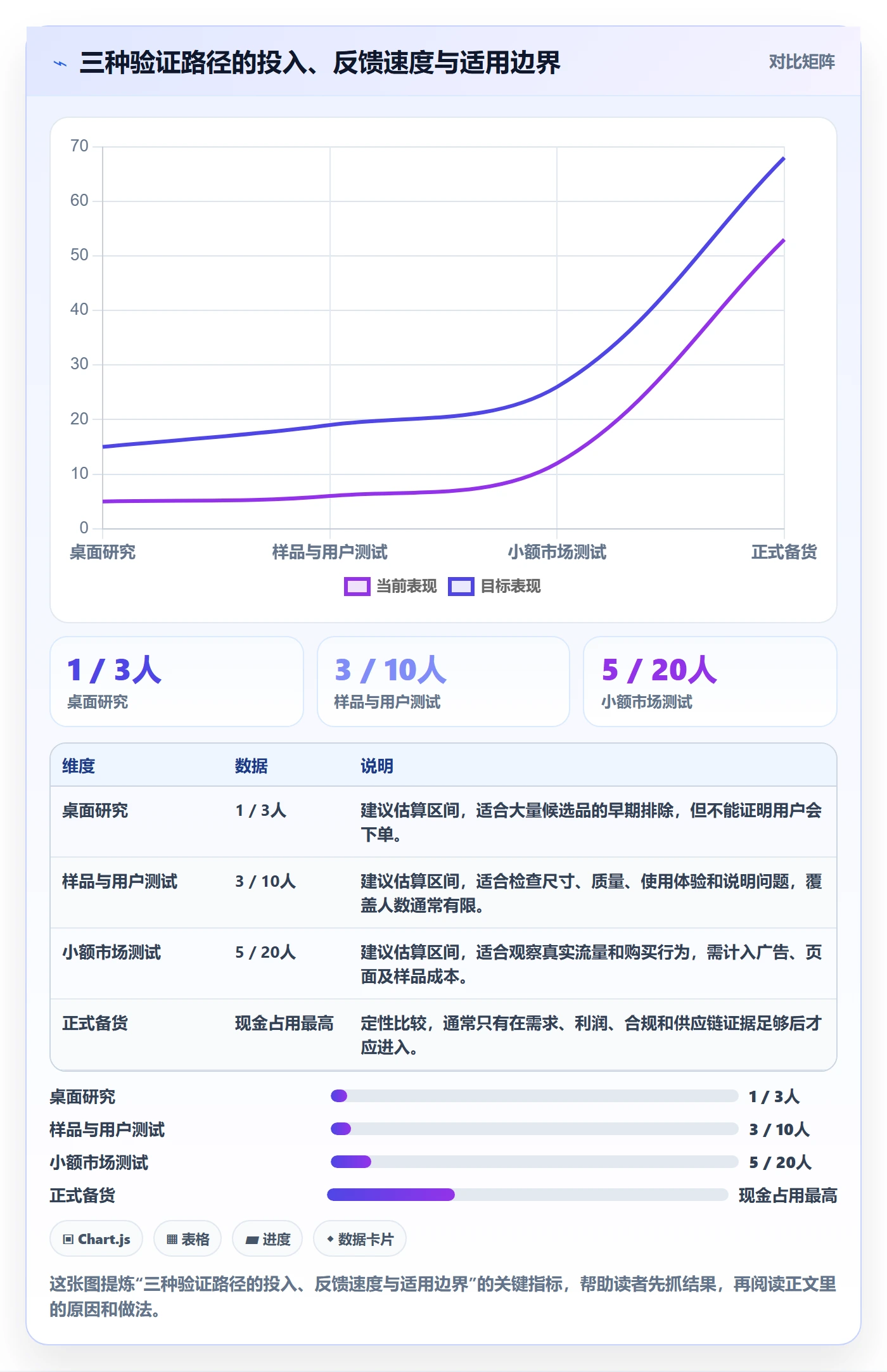Toggle the 目标表现 legend swatch
887x1372 pixels.
(461, 587)
